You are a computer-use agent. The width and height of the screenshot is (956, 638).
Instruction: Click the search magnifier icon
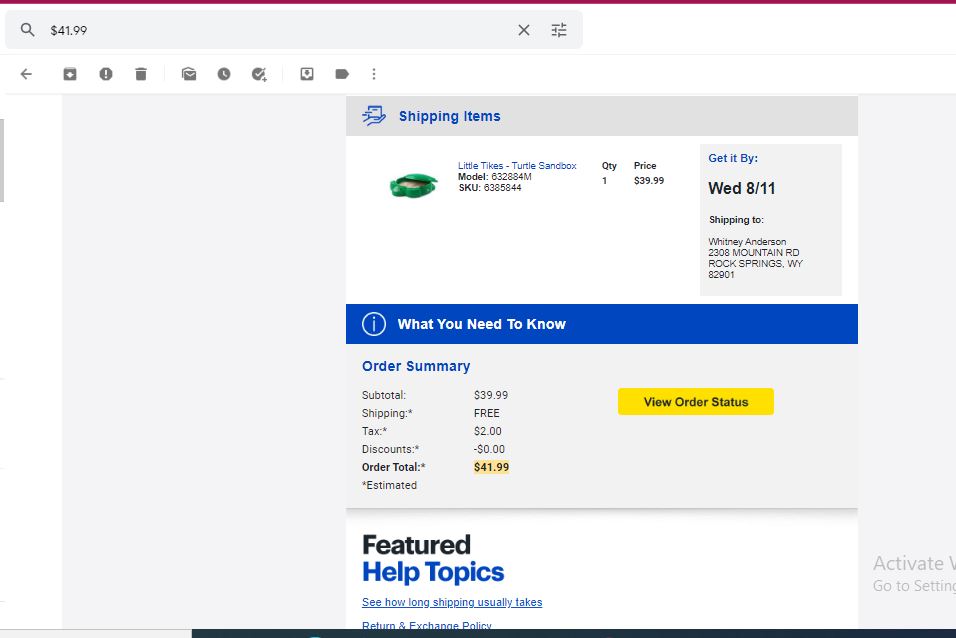click(x=27, y=29)
